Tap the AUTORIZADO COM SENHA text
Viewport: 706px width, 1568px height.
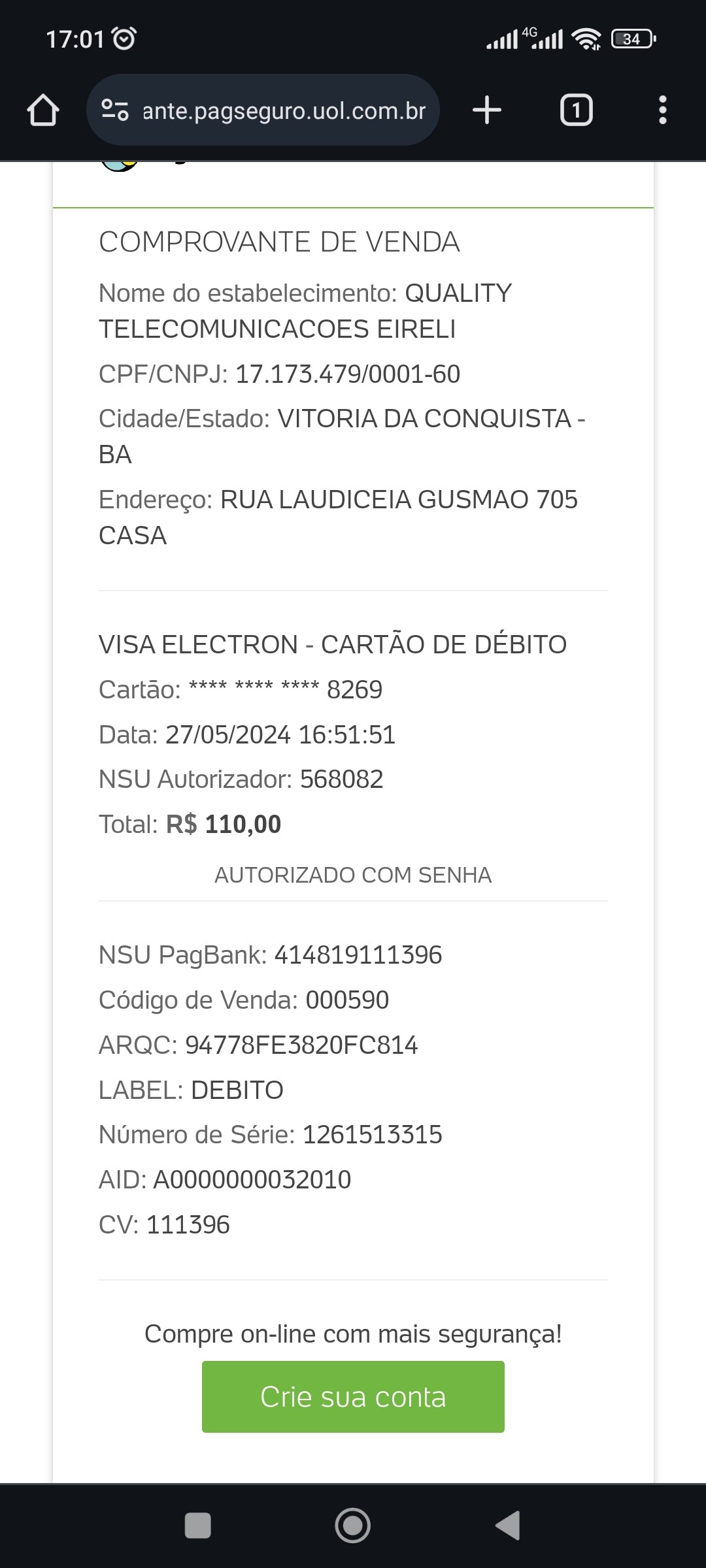353,875
